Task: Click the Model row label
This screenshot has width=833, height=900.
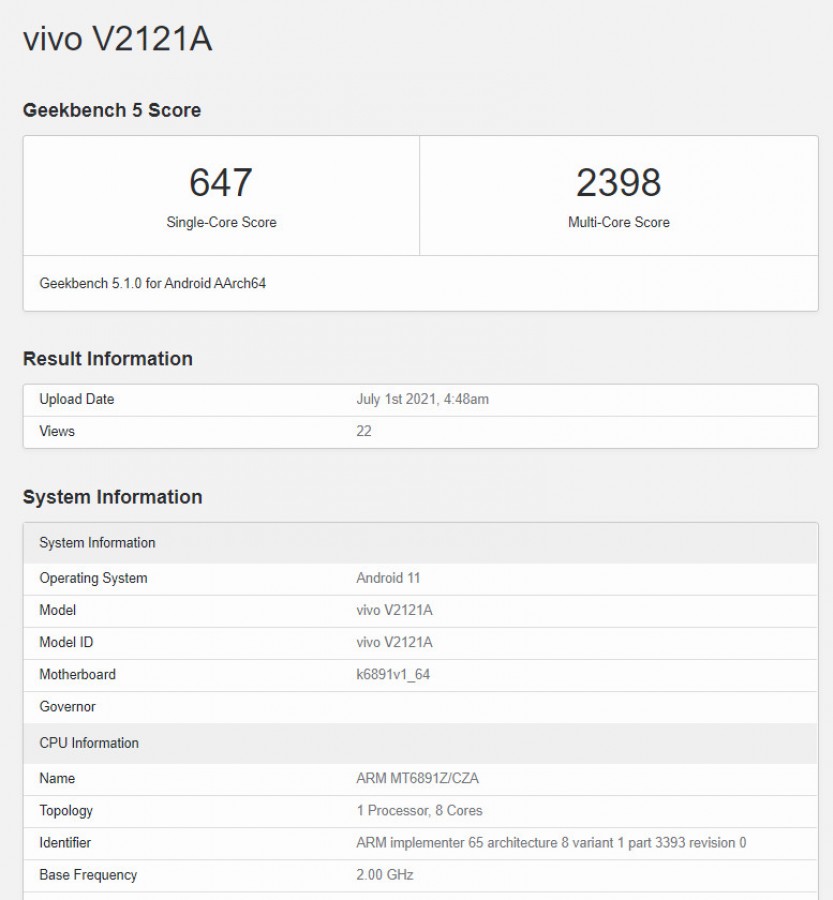Action: pyautogui.click(x=57, y=610)
